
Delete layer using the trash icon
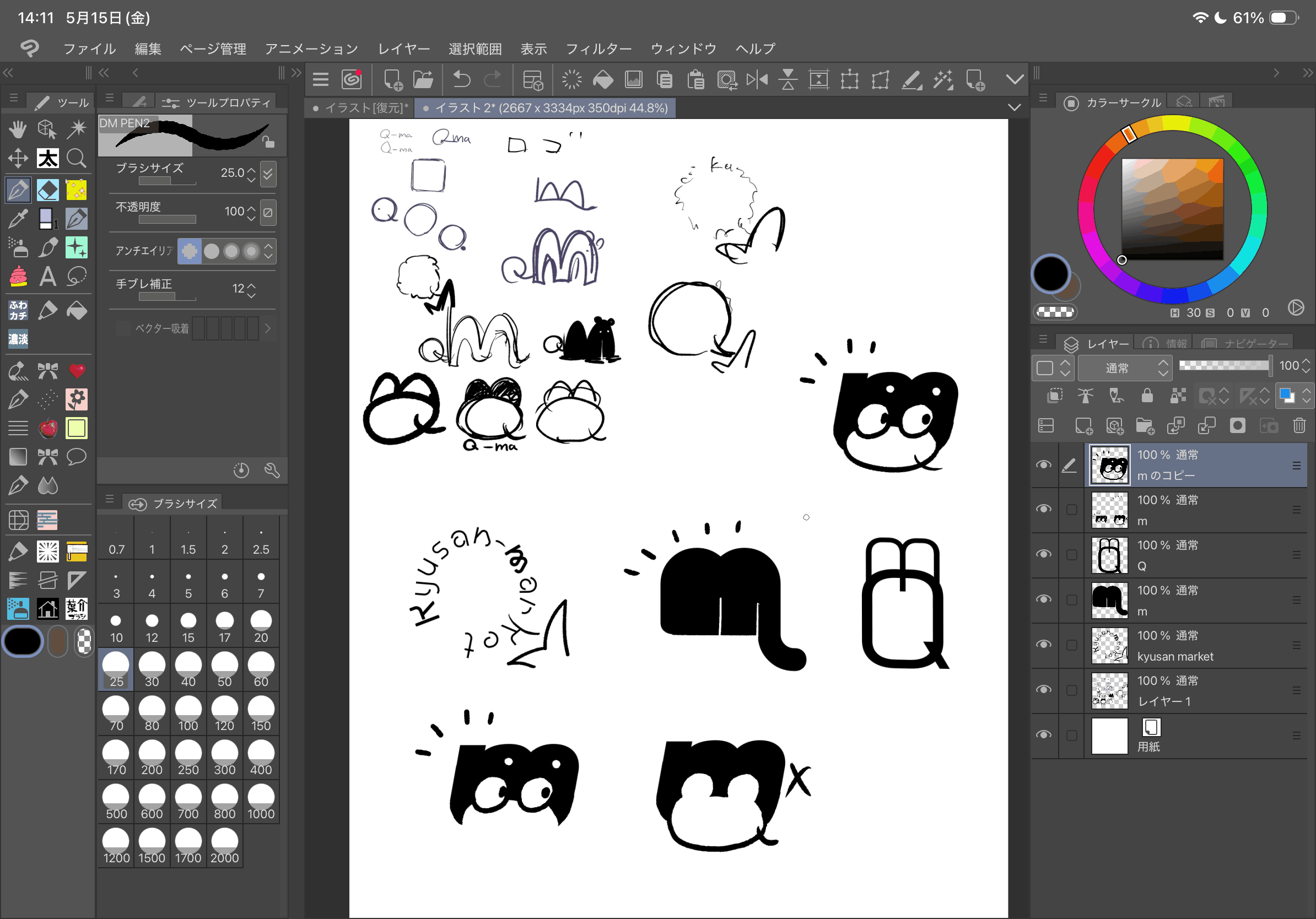(x=1299, y=425)
